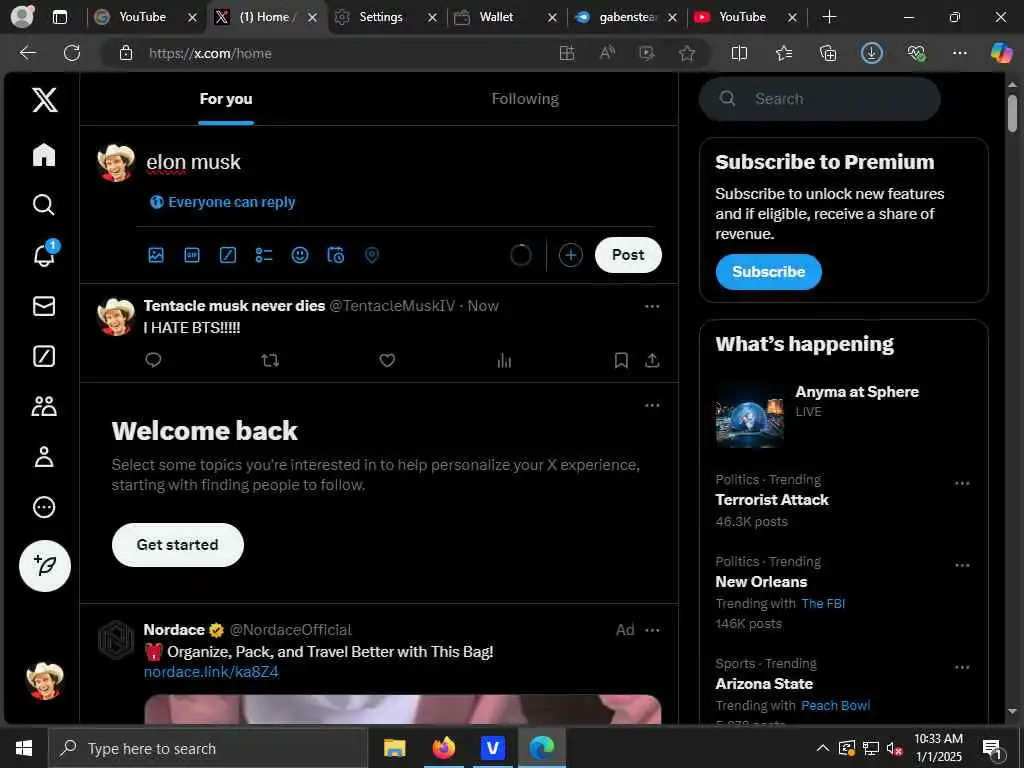Switch to the gabenstear browser tab
1024x768 pixels.
point(627,17)
